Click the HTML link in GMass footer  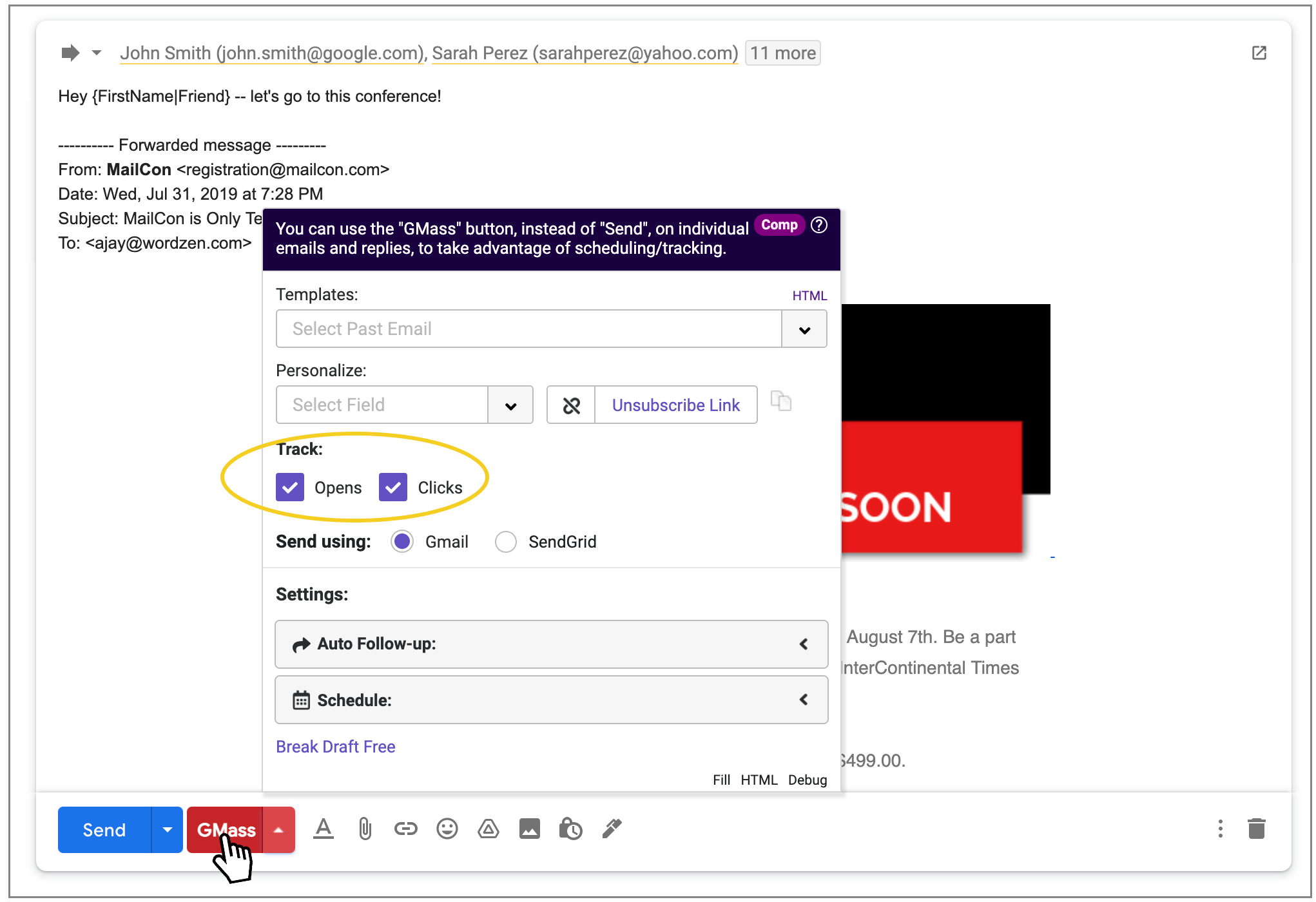[759, 780]
